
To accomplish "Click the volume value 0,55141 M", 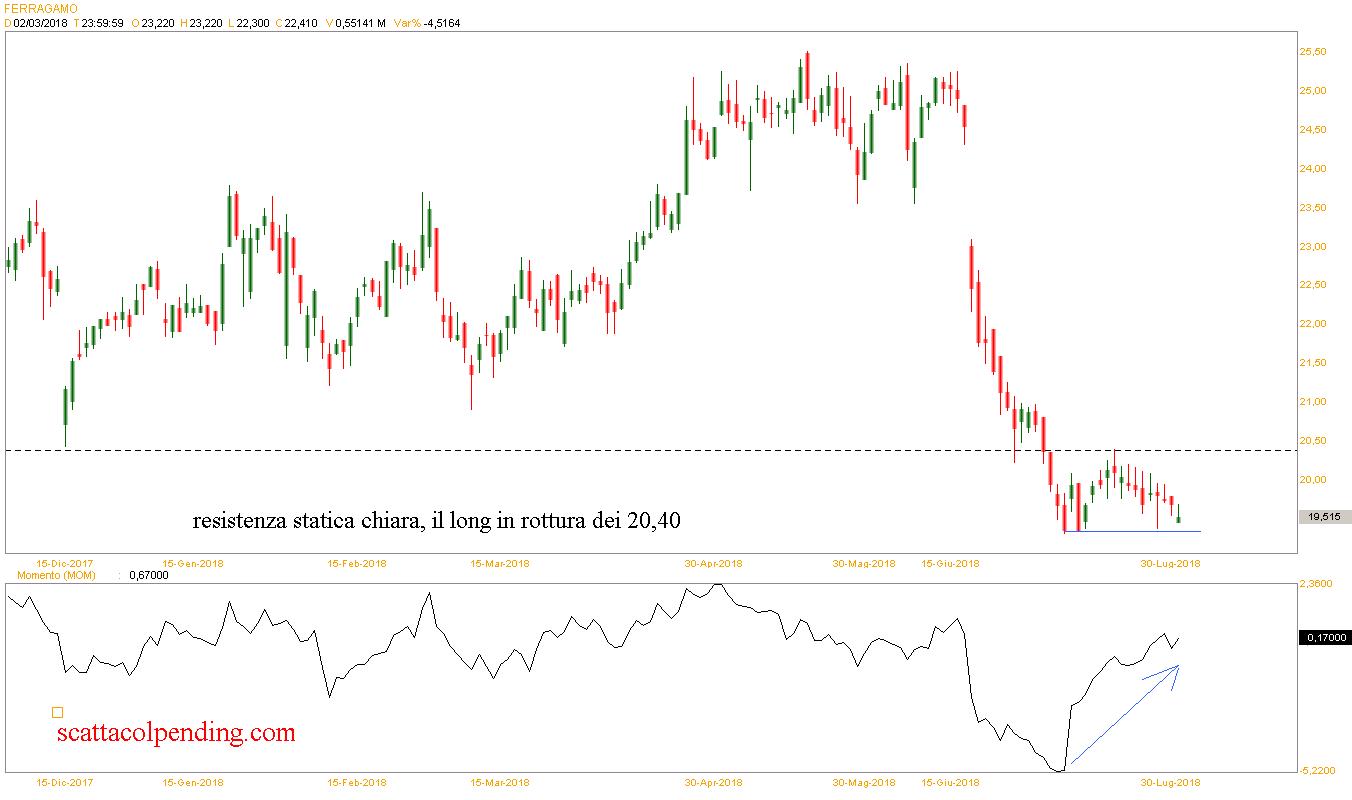I will [361, 23].
